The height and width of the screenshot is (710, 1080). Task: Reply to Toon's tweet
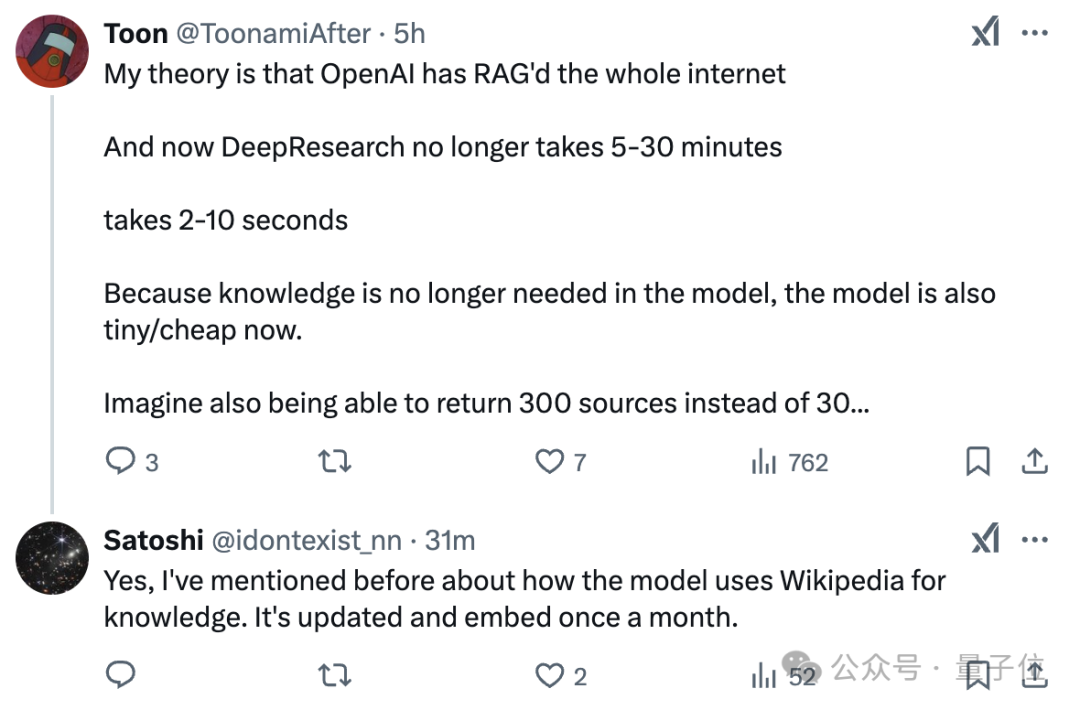coord(121,461)
